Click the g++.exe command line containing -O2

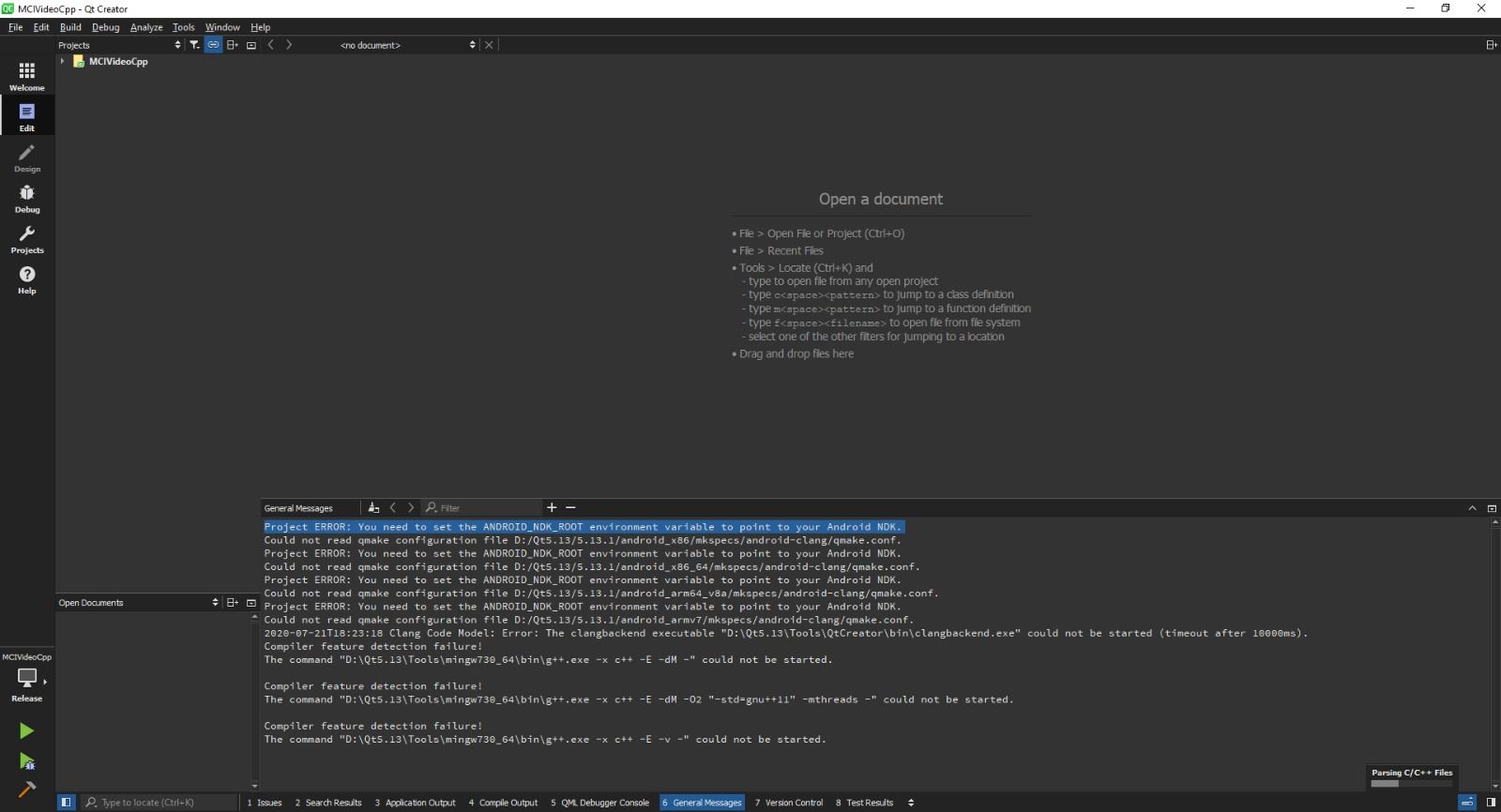(639, 699)
